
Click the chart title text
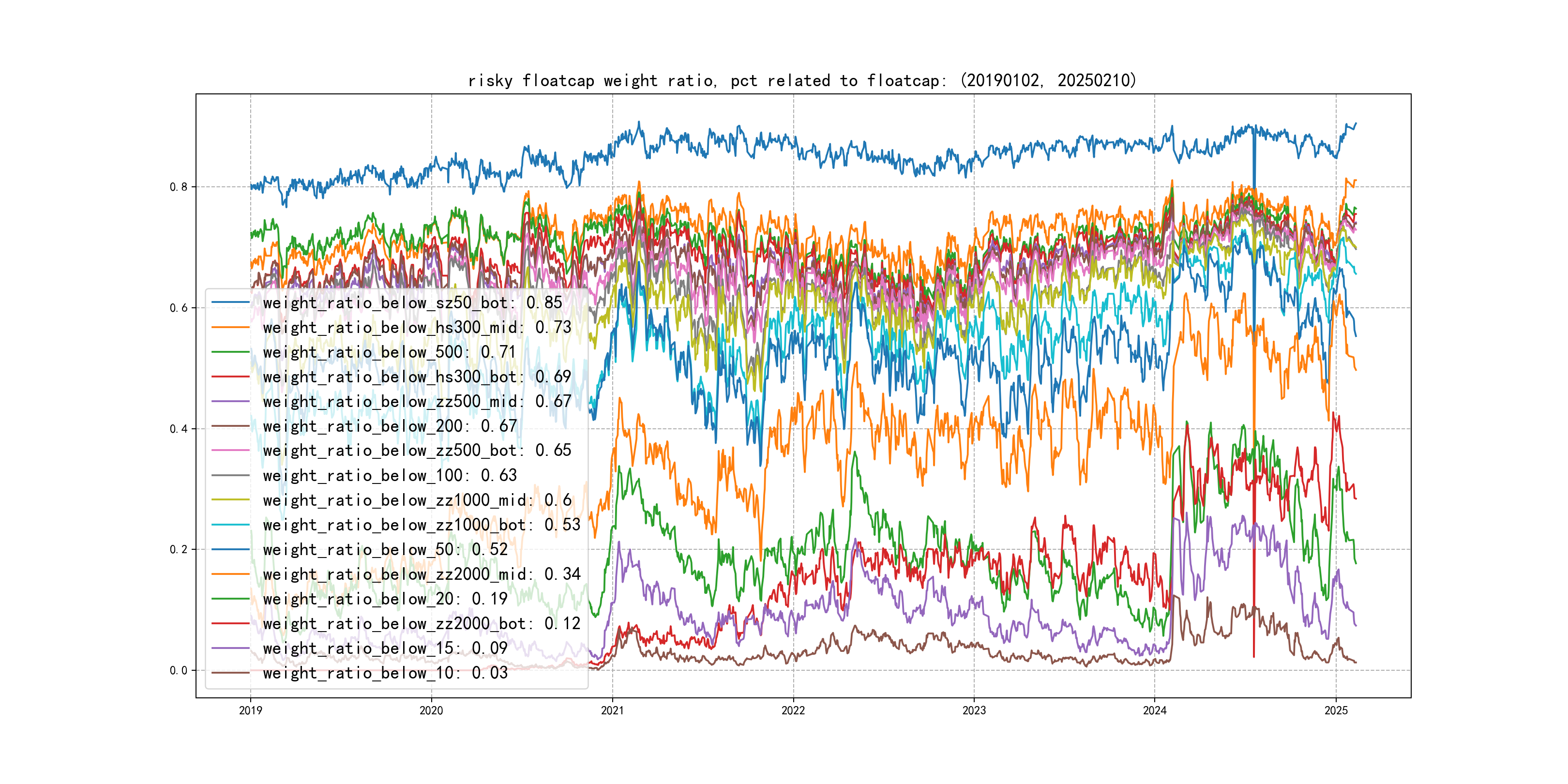pos(801,80)
